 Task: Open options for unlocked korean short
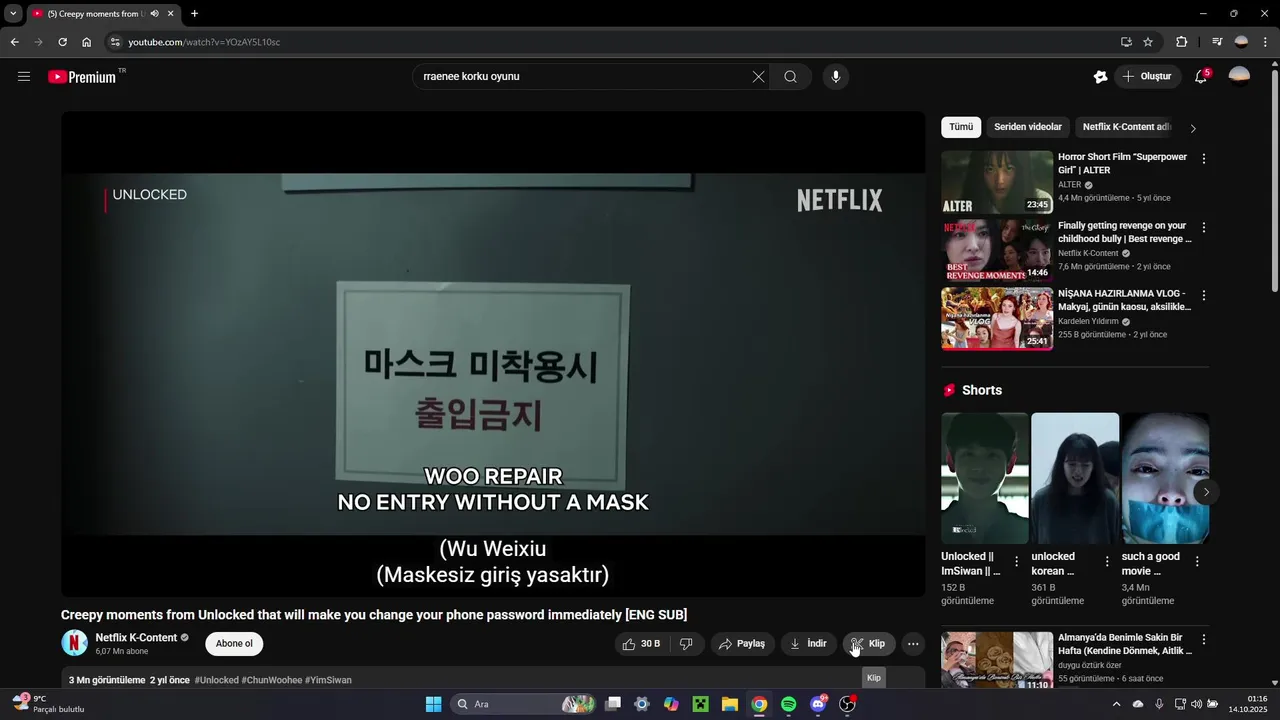(1107, 562)
